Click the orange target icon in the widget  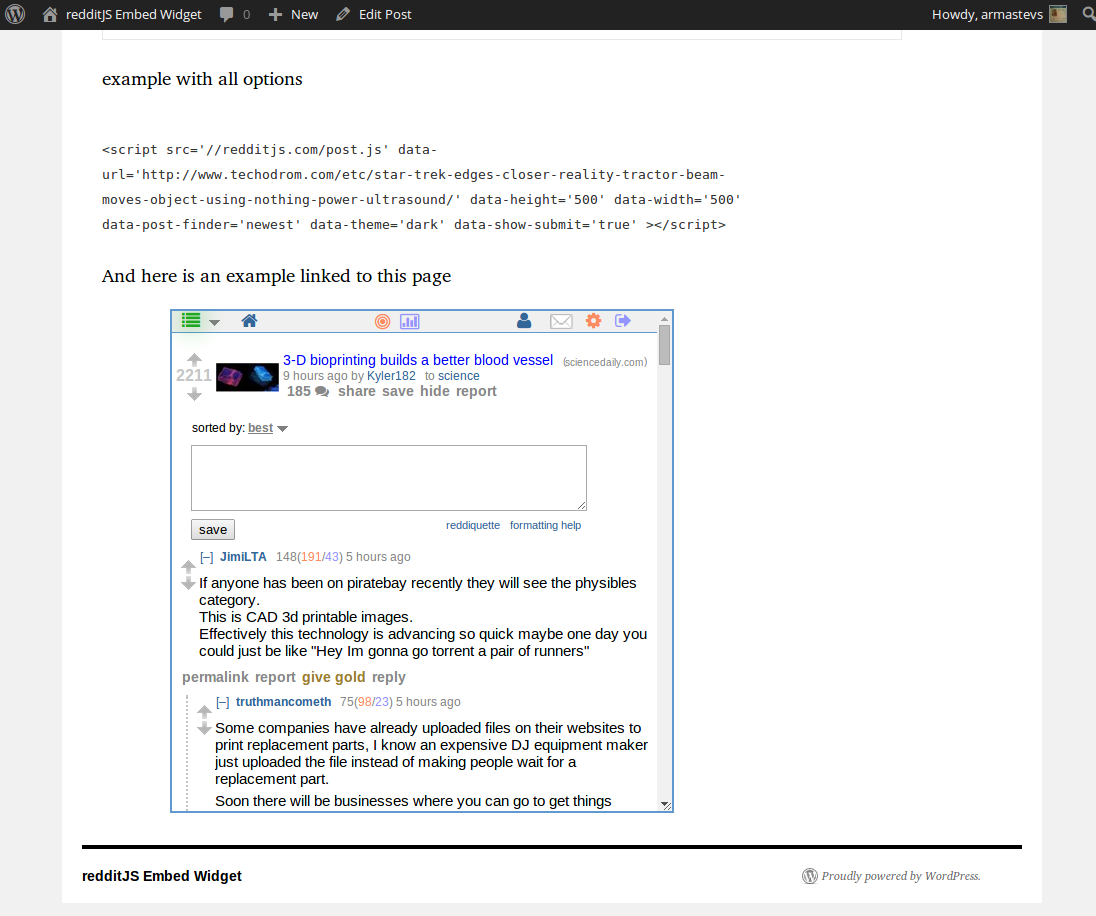[x=382, y=322]
